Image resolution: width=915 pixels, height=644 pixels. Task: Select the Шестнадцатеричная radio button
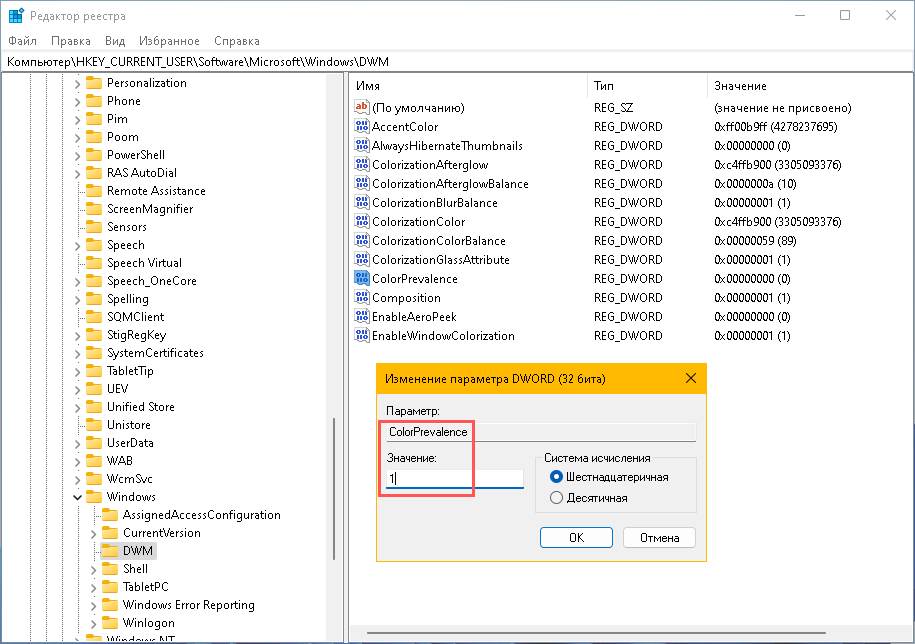pyautogui.click(x=557, y=477)
